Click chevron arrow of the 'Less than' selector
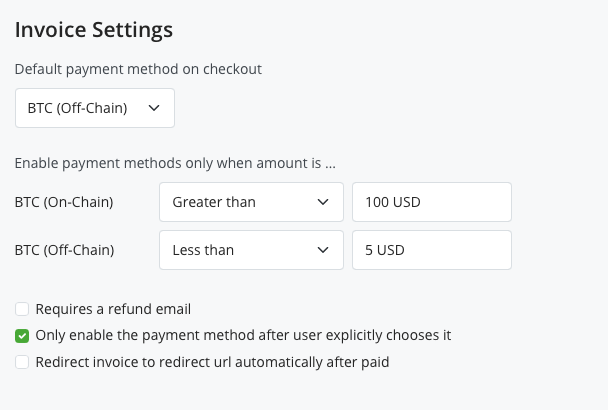Screen dimensions: 608x410 click(x=323, y=250)
